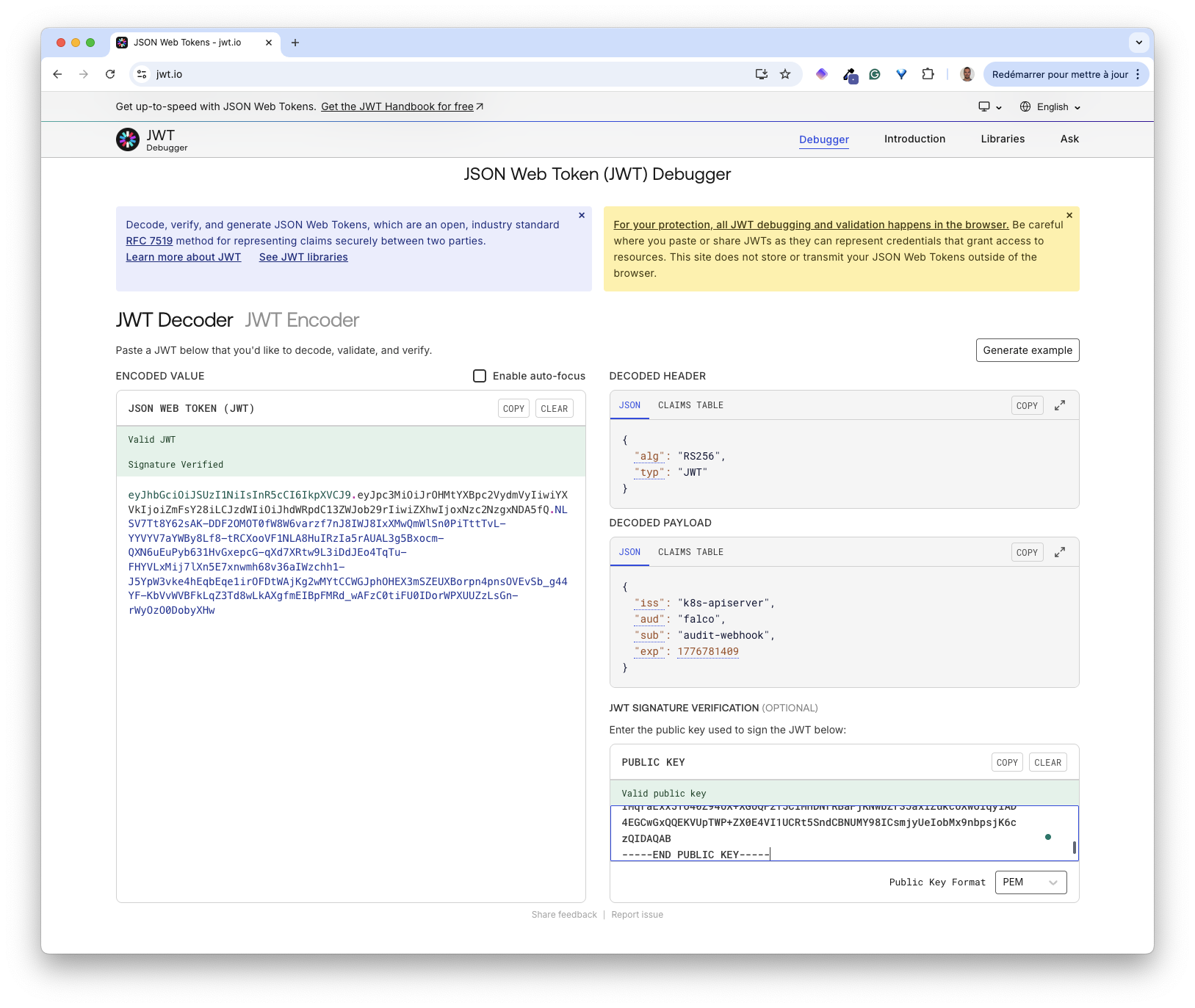Viewport: 1195px width, 1008px height.
Task: Open the theme display mode dropdown
Action: [989, 107]
